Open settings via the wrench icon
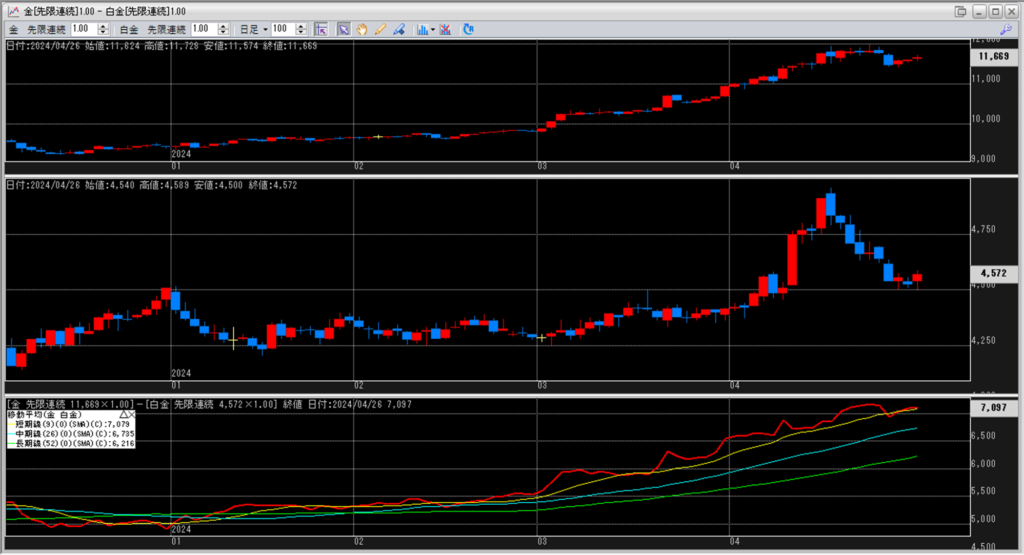 tap(1005, 29)
